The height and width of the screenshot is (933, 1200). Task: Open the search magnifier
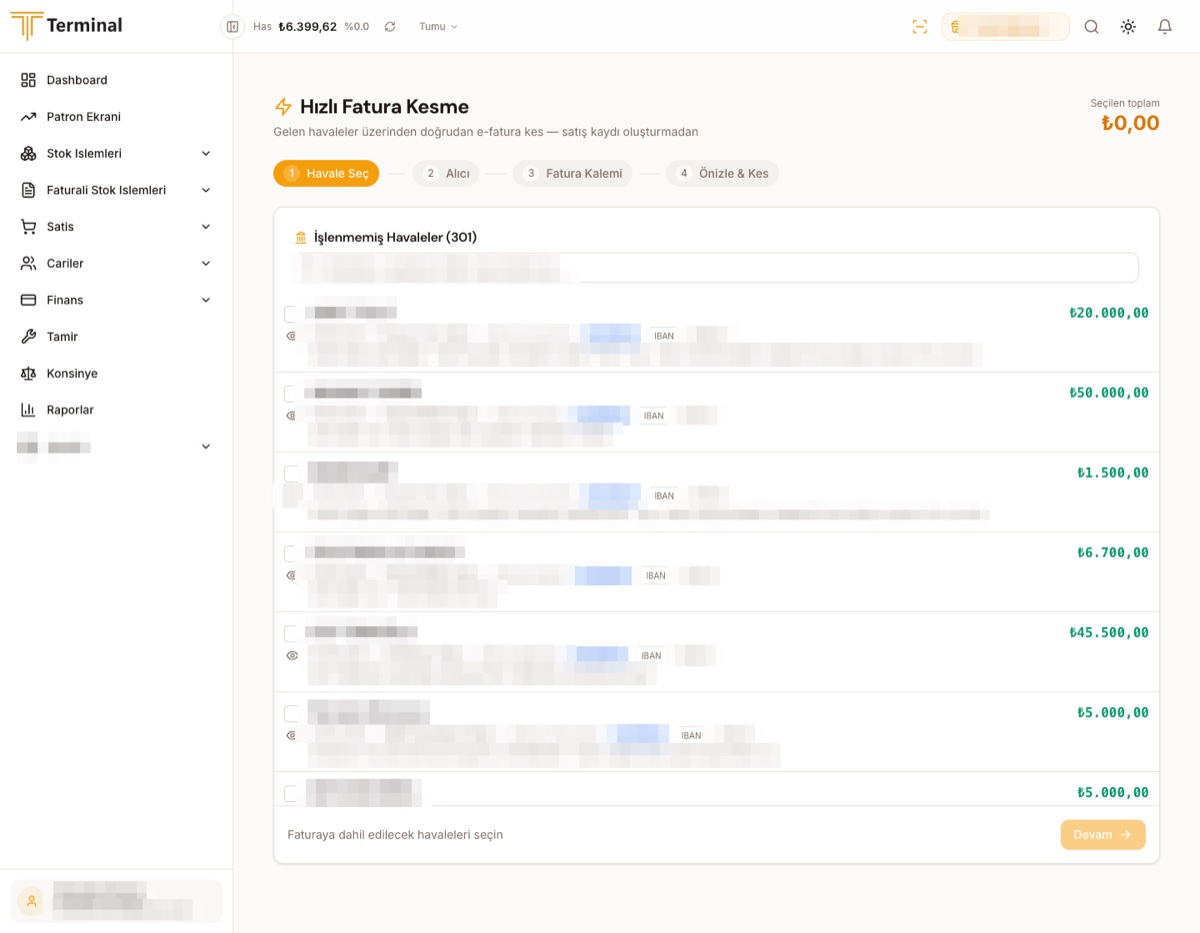(1092, 27)
